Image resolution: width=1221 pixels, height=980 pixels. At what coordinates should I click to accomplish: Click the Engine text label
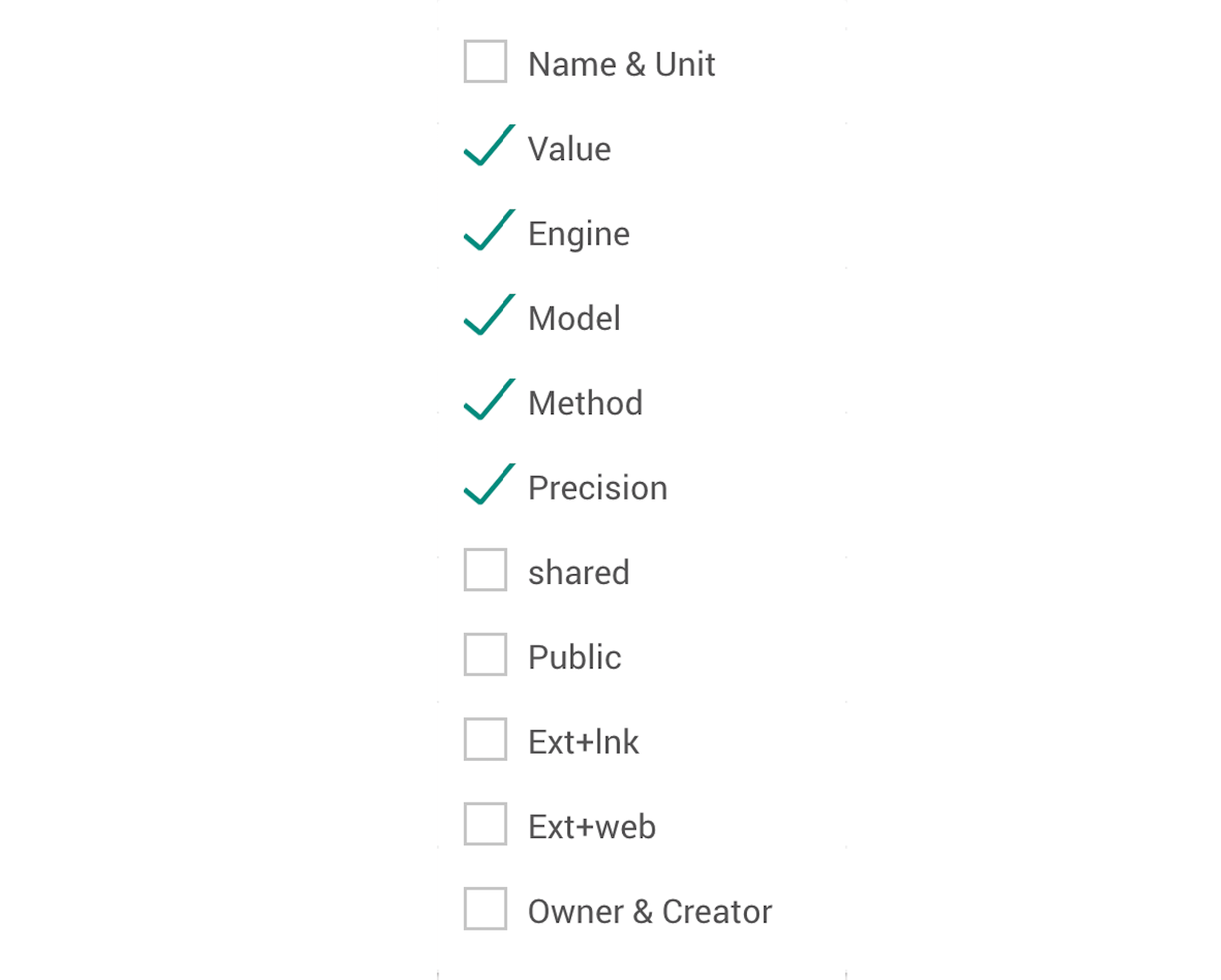pos(578,233)
